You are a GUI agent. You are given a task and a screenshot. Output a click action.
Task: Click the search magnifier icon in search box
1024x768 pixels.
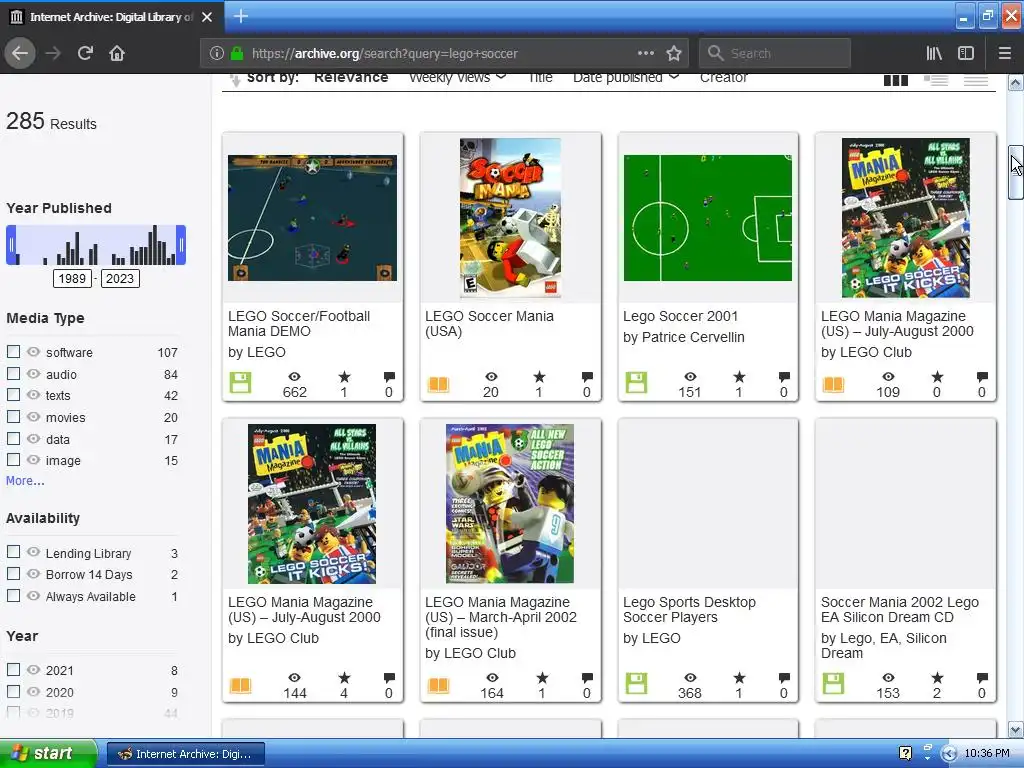pyautogui.click(x=716, y=53)
